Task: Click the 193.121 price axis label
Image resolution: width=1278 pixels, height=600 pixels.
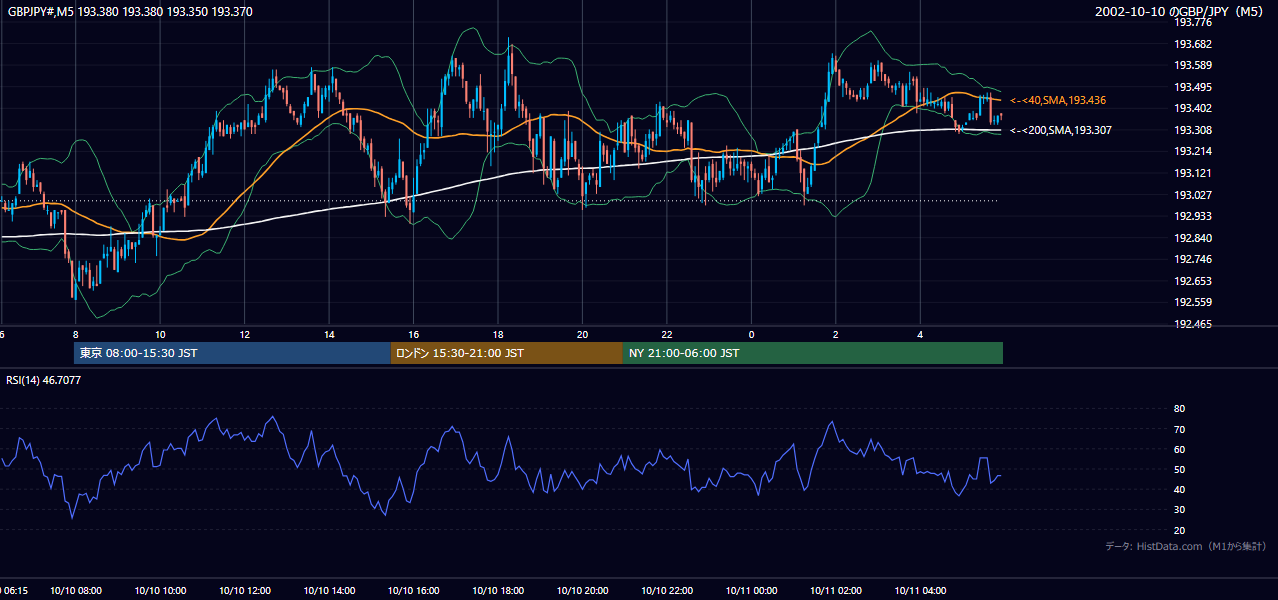Action: point(1193,173)
